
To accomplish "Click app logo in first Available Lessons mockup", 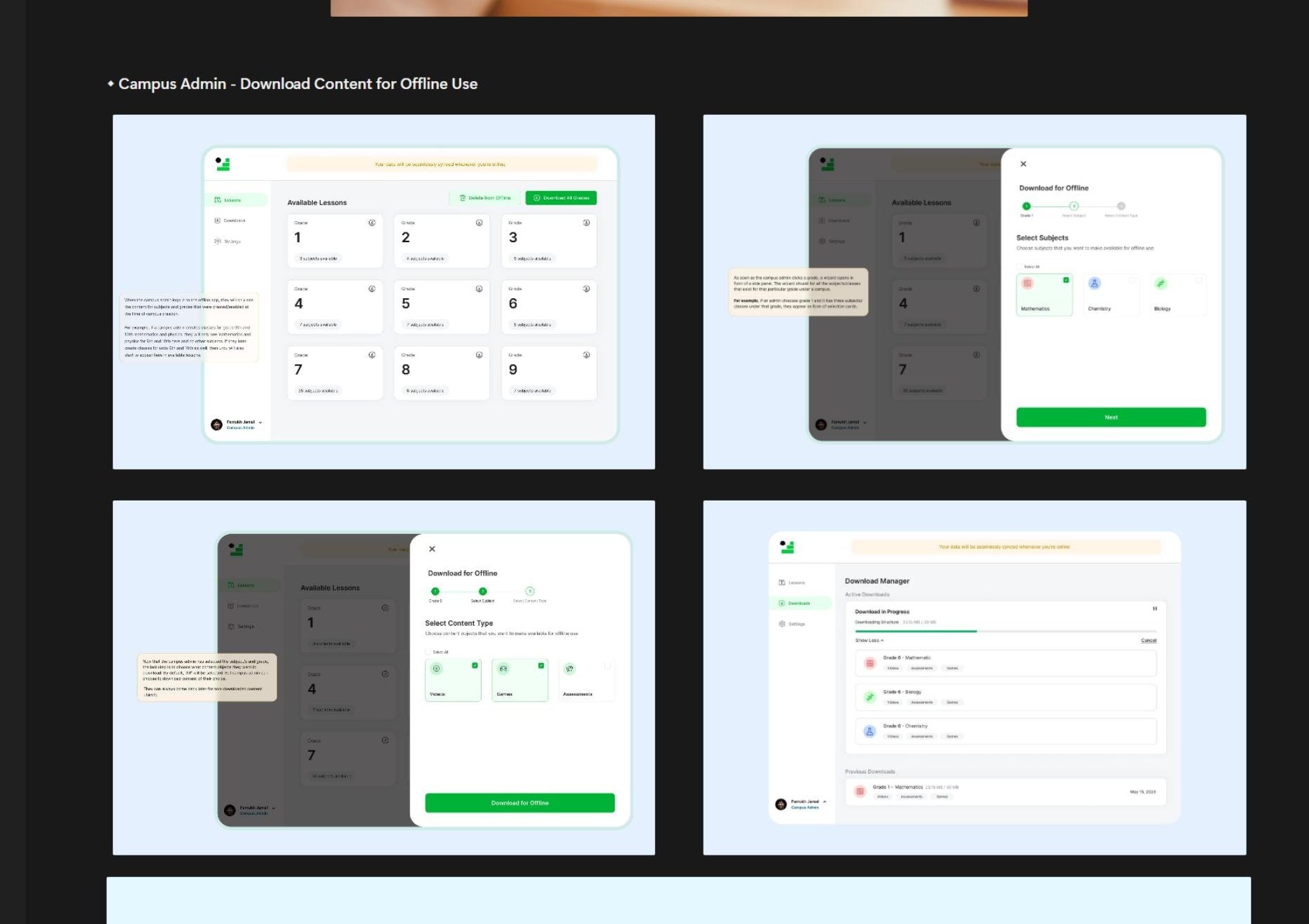I will point(223,164).
